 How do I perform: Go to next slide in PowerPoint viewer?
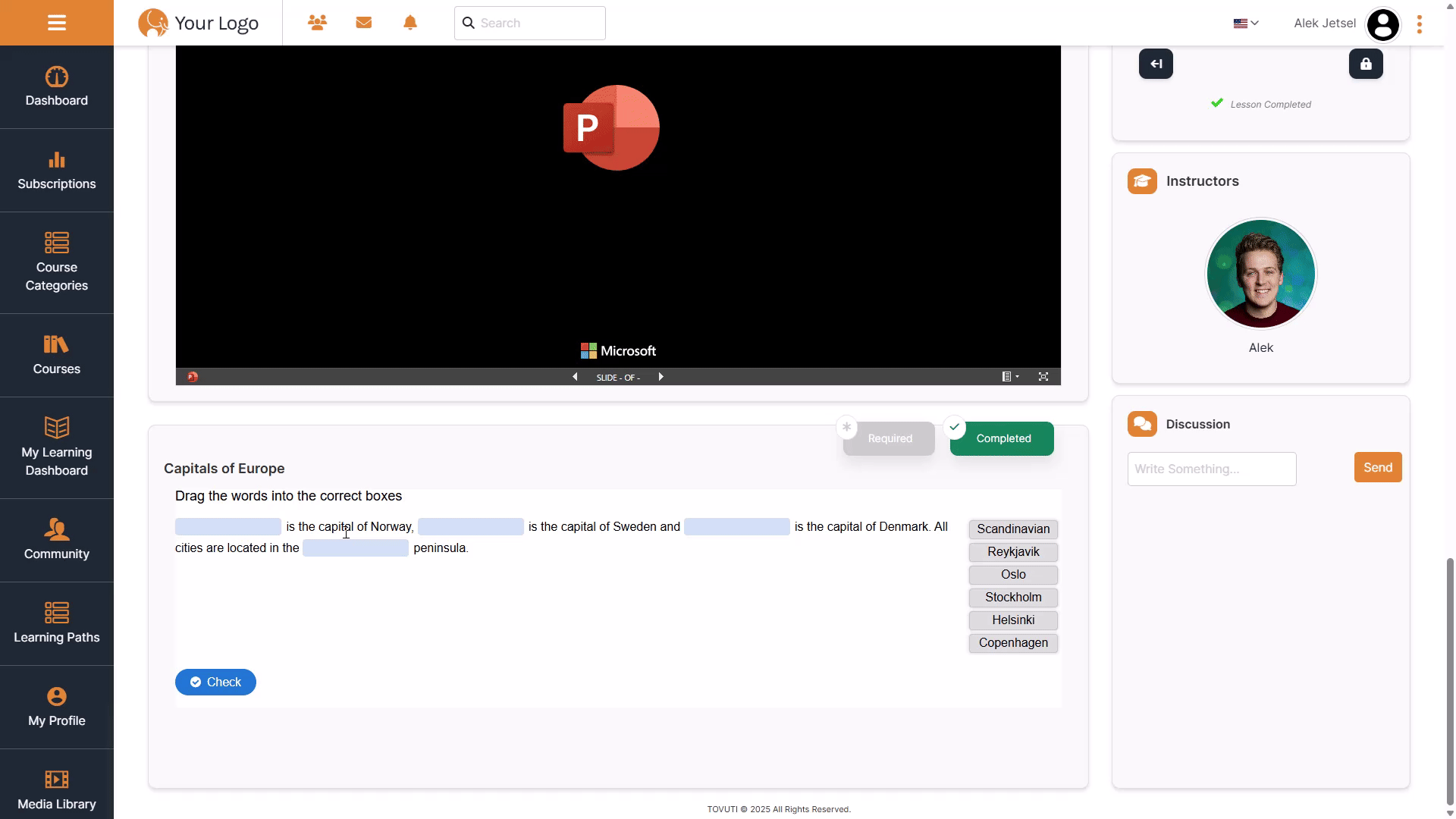click(x=661, y=377)
